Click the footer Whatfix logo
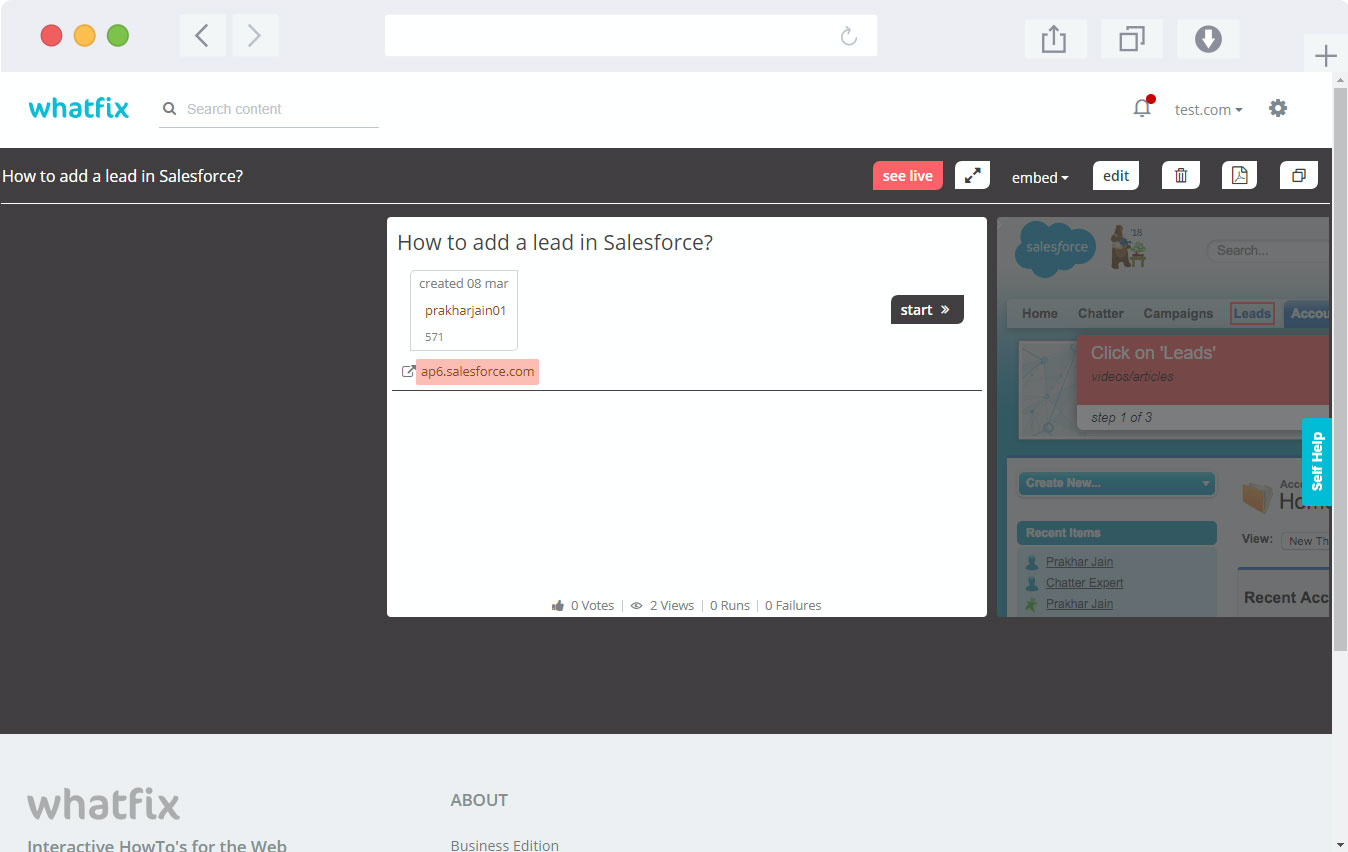Image resolution: width=1348 pixels, height=852 pixels. tap(104, 804)
